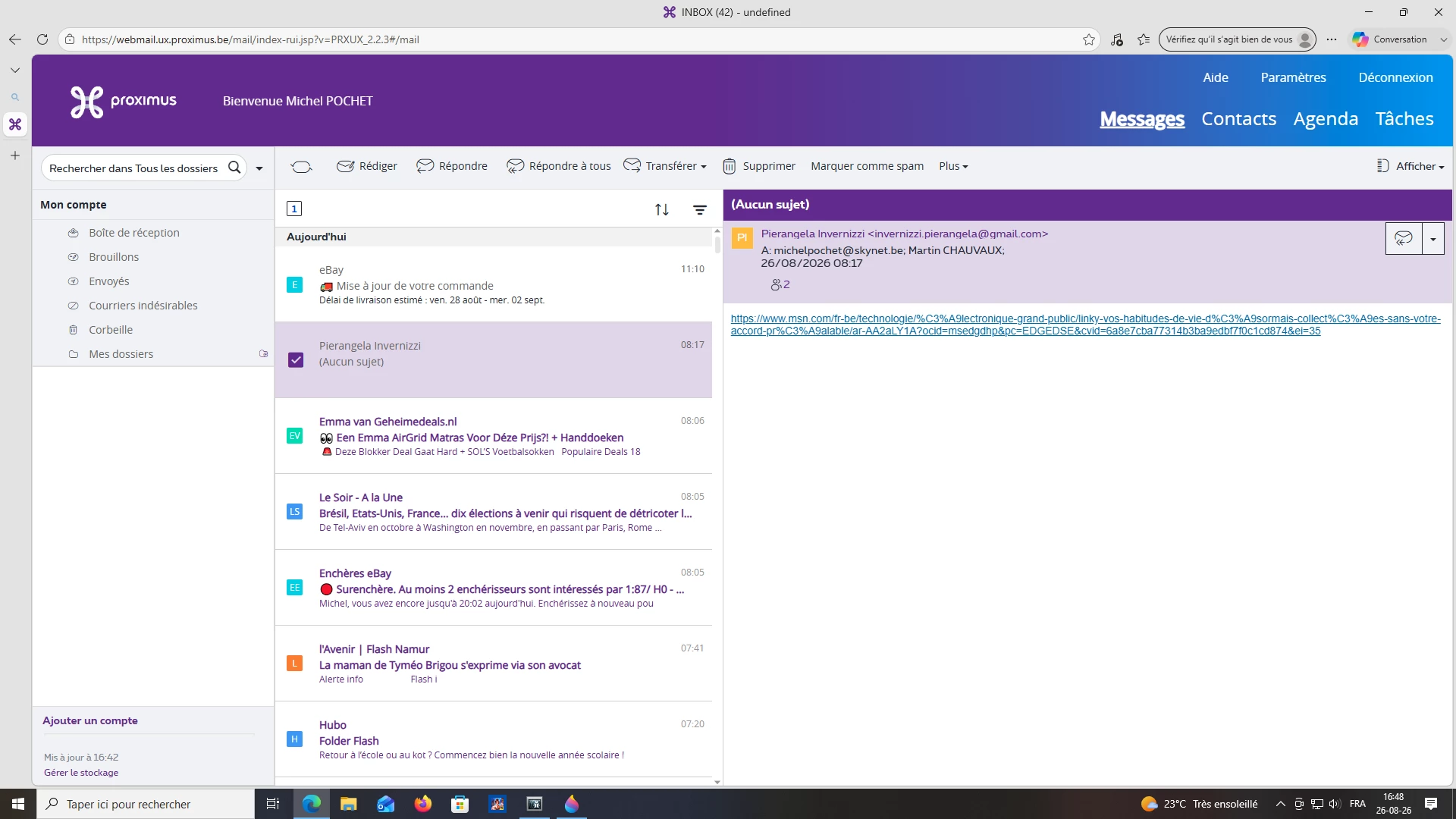
Task: Open the message filter icon
Action: click(700, 209)
